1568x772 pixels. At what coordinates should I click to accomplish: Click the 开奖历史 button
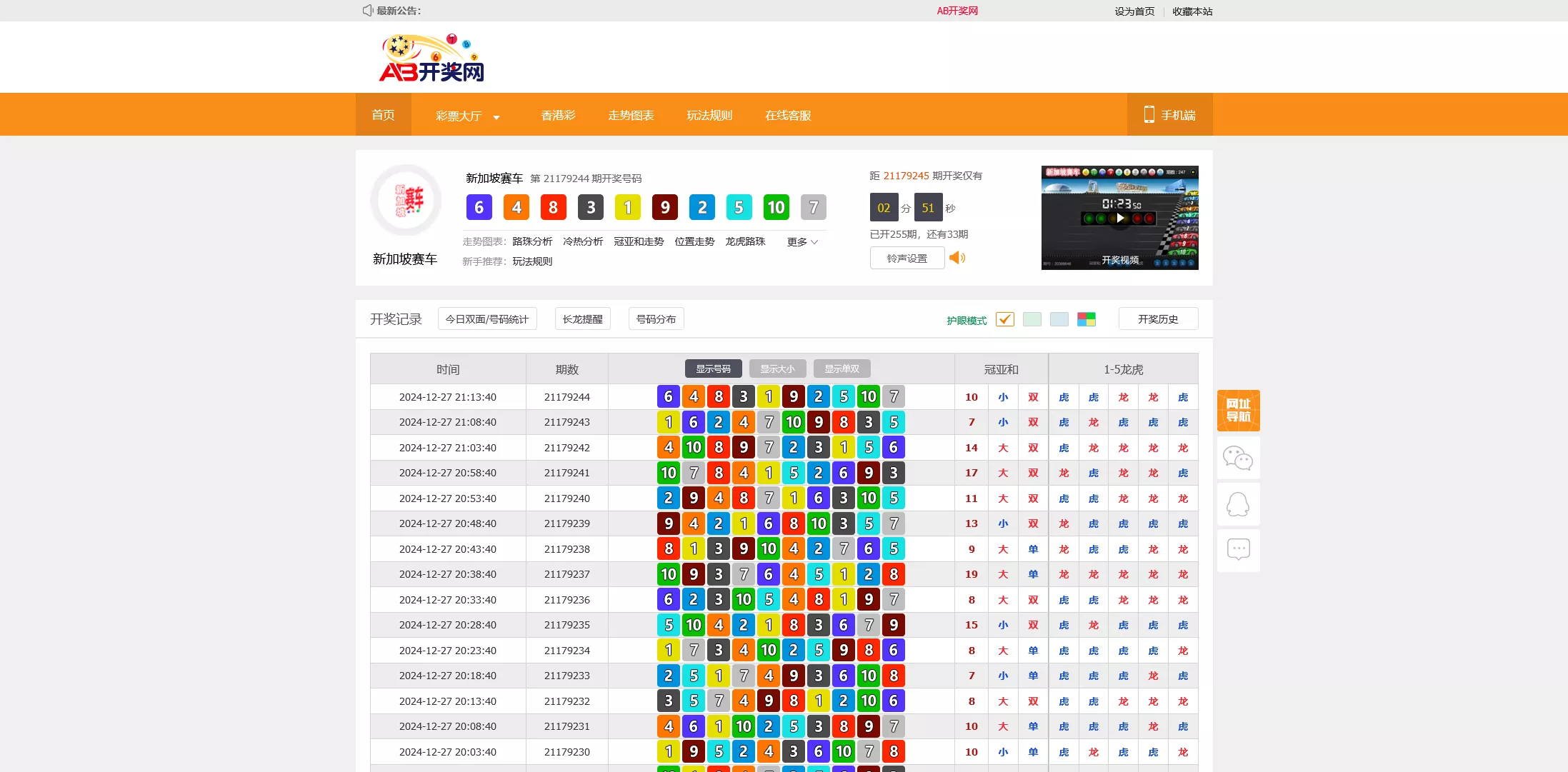pos(1158,319)
